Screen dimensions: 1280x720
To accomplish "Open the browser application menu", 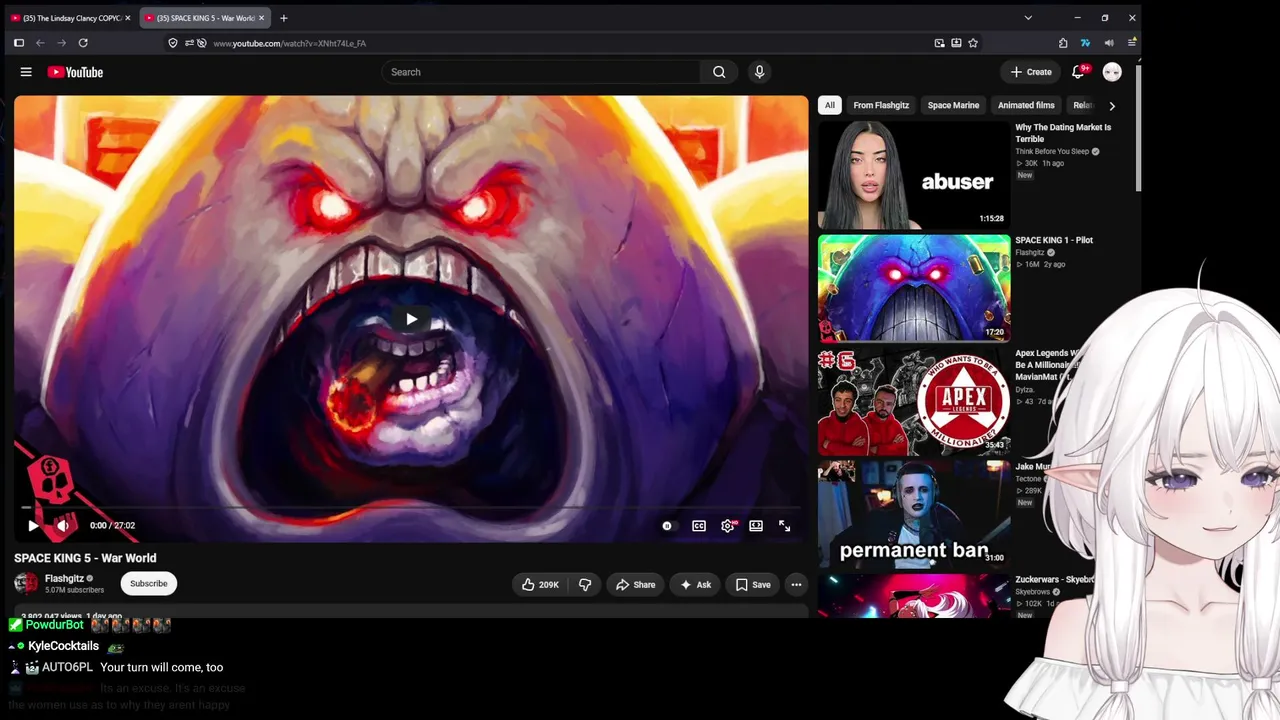I will 1132,43.
